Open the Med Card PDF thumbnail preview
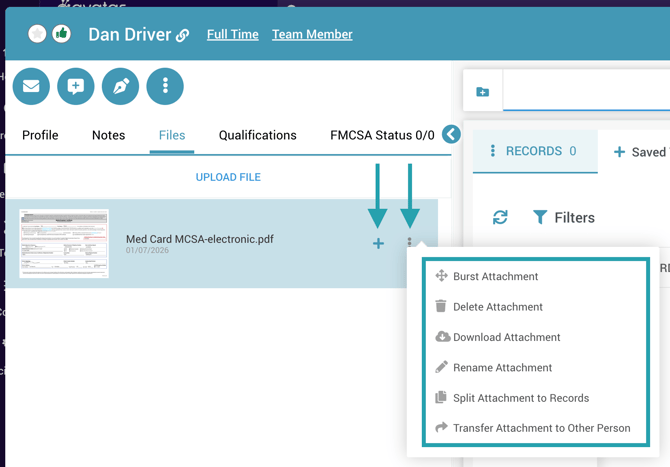The width and height of the screenshot is (670, 467). point(64,243)
